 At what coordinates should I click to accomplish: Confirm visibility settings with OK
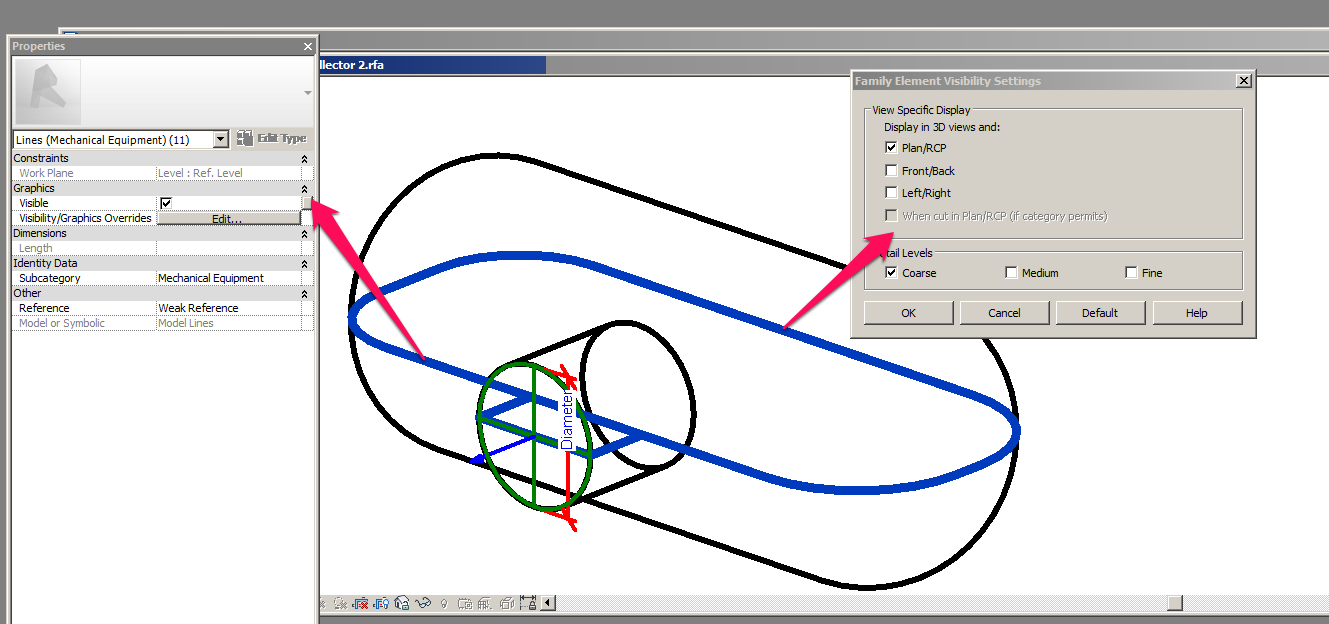tap(907, 312)
